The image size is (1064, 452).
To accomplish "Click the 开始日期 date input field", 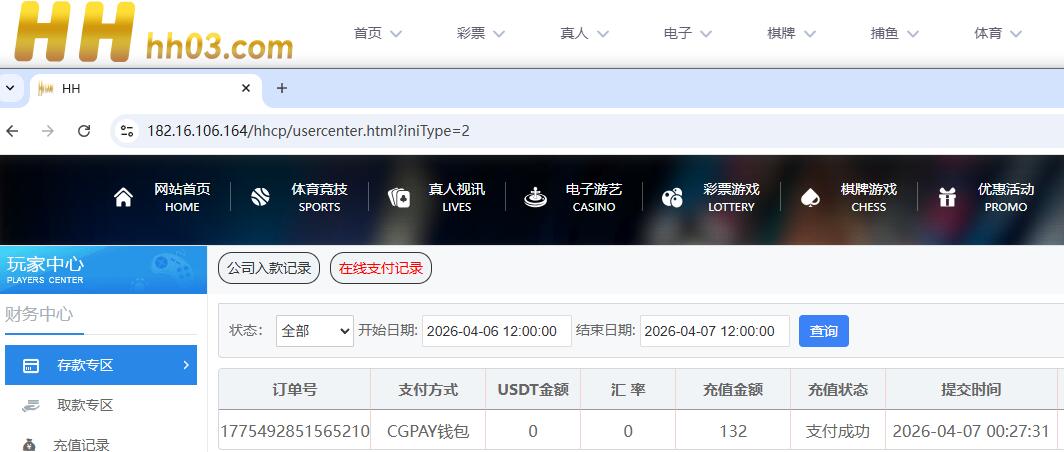I will [x=496, y=331].
